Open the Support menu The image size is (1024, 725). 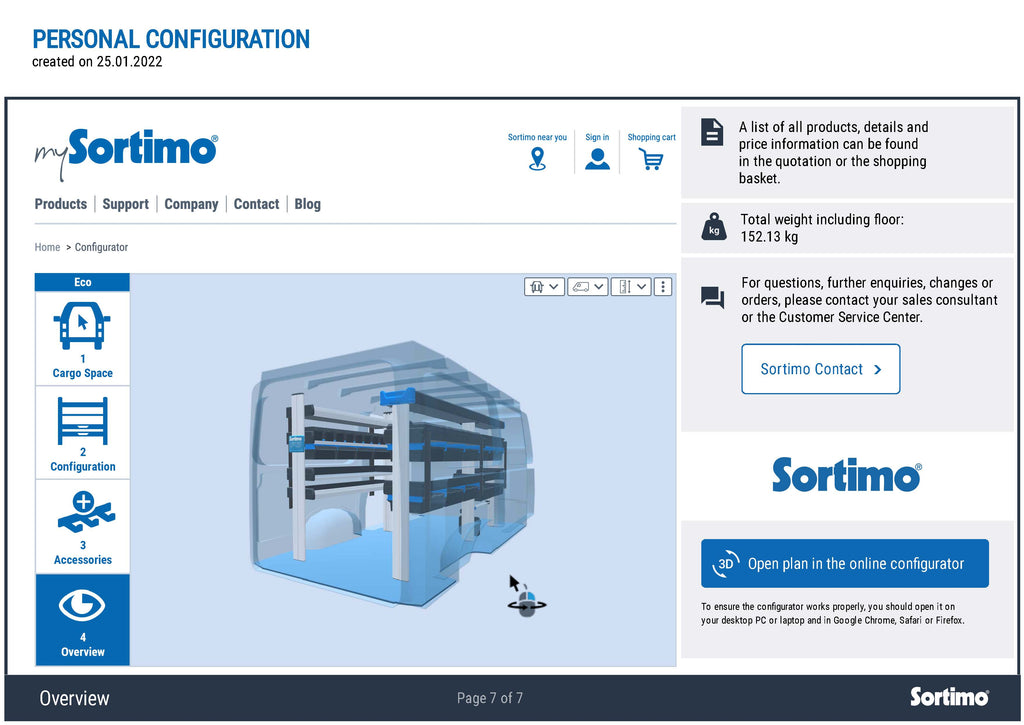(125, 204)
